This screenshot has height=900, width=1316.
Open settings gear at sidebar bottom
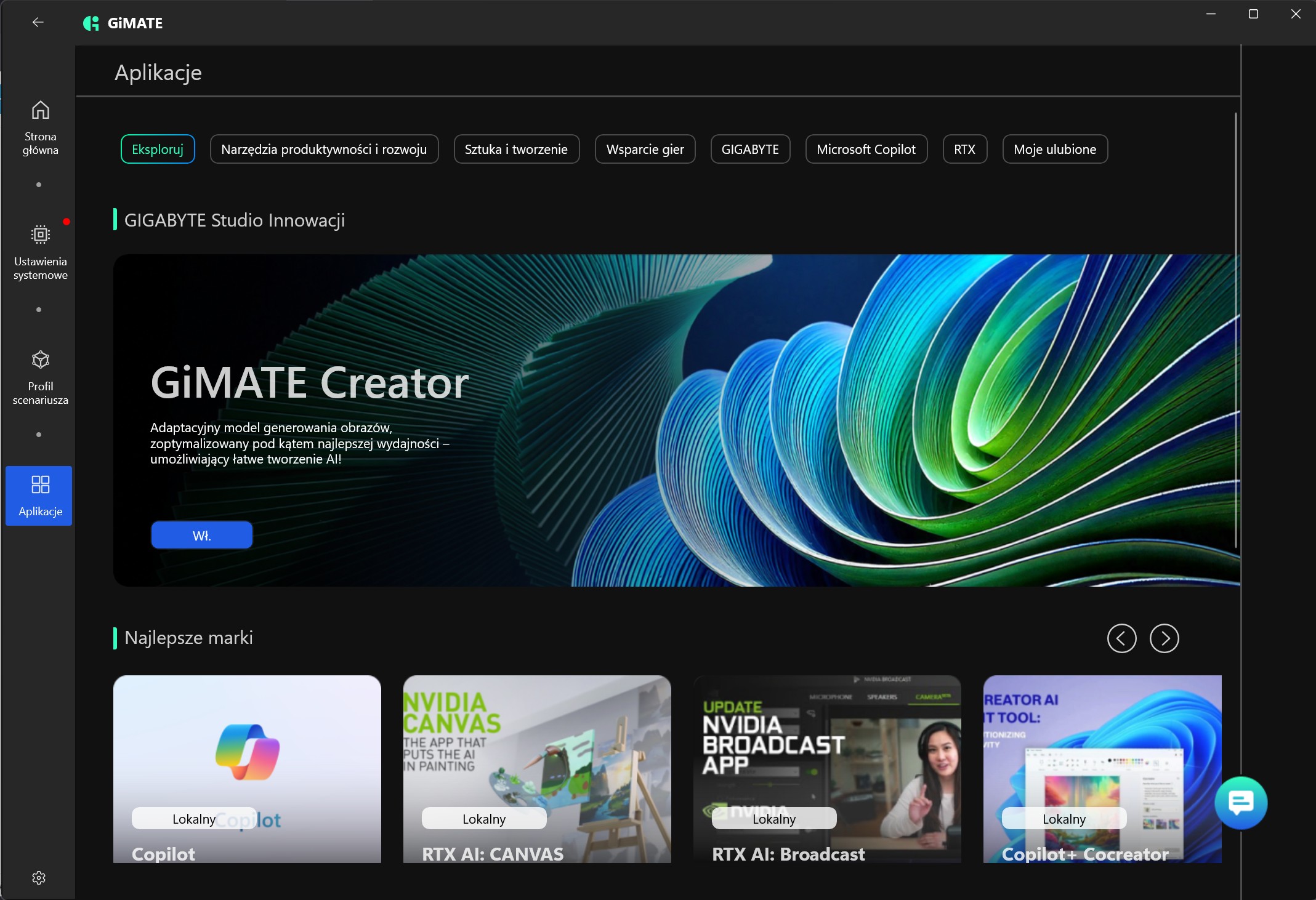click(x=39, y=878)
